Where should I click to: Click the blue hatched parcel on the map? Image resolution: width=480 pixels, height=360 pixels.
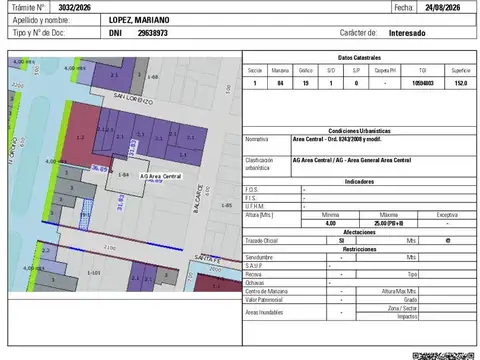[86, 215]
